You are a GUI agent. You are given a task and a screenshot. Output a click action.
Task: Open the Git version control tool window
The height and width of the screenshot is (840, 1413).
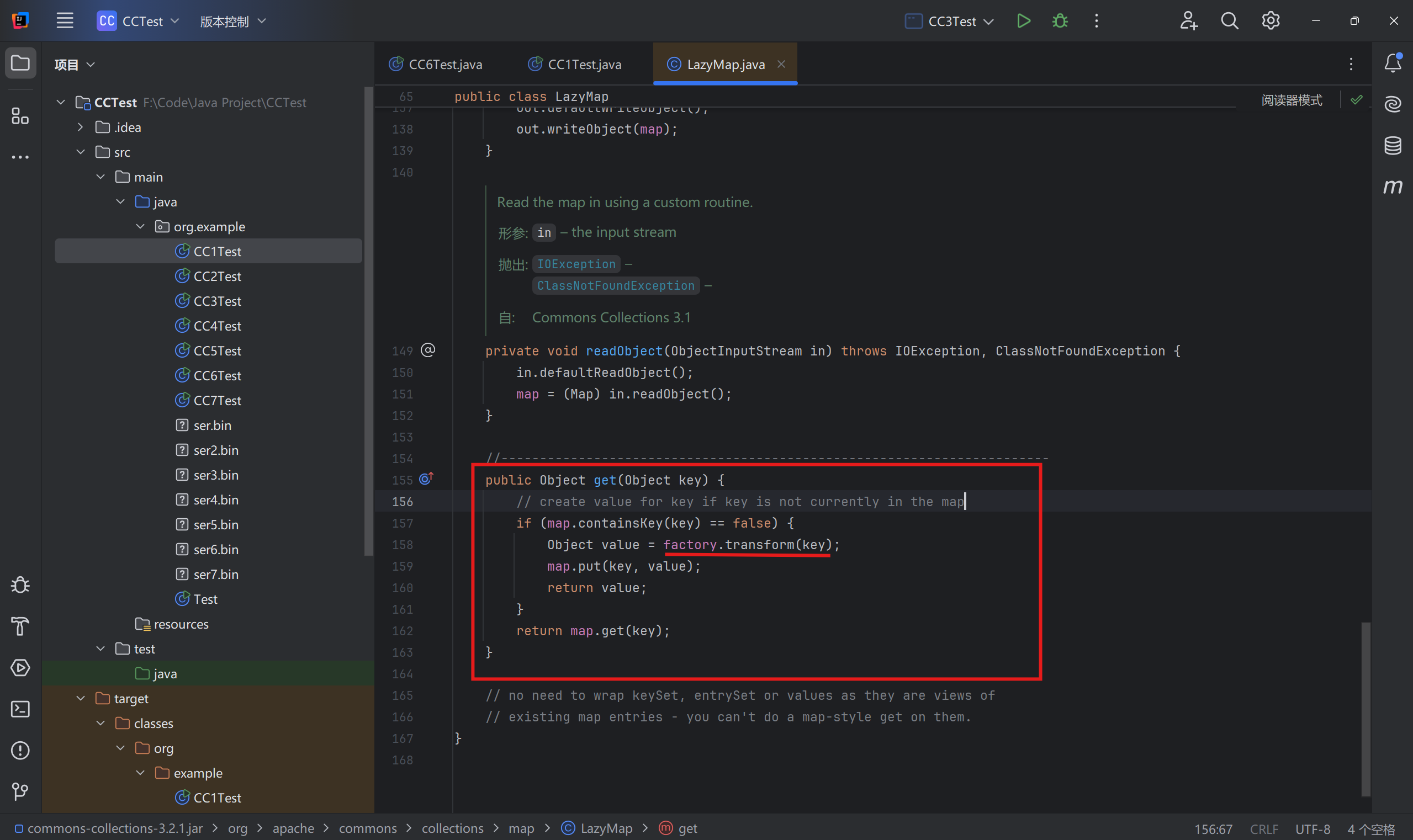point(20,791)
